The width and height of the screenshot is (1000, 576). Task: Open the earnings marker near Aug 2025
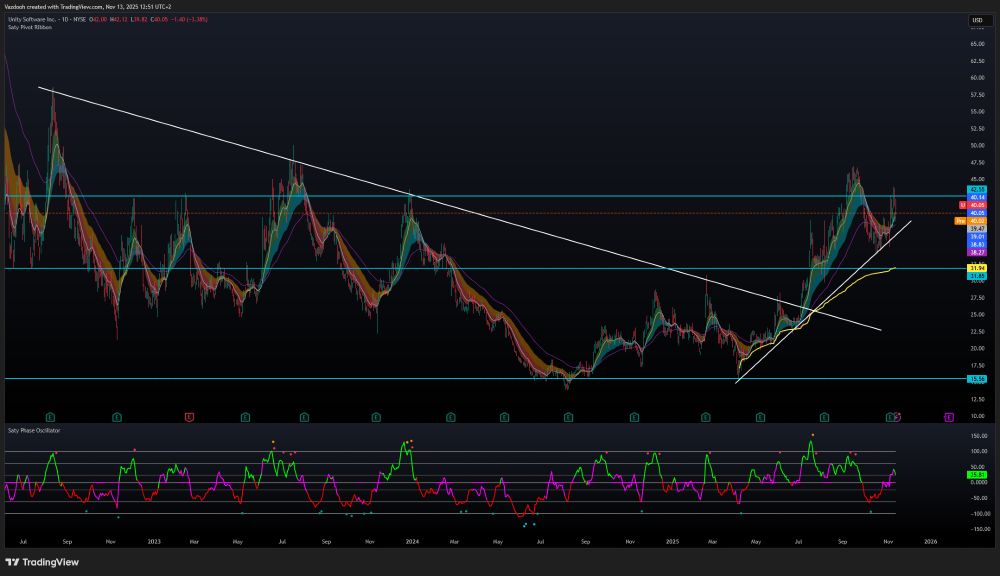pos(825,417)
